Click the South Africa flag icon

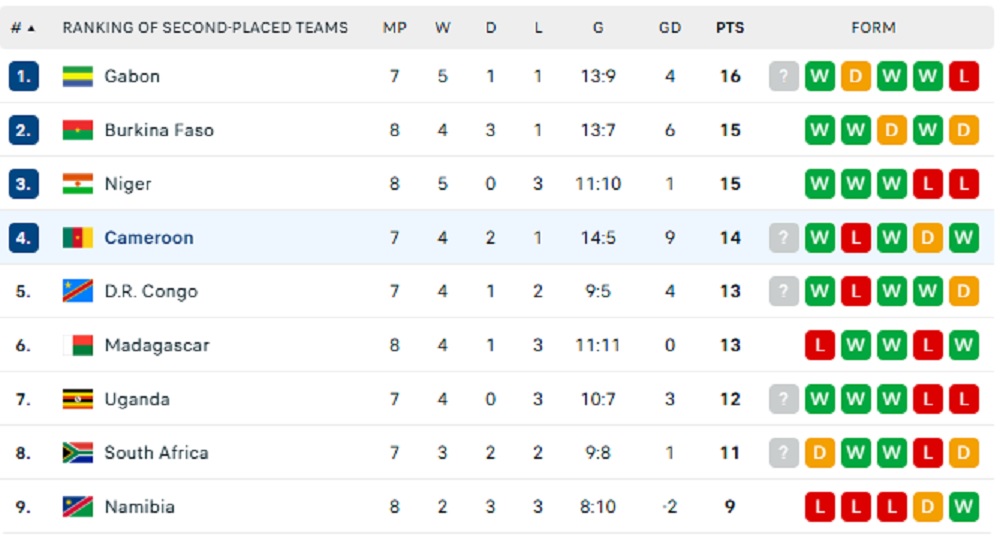(x=78, y=453)
